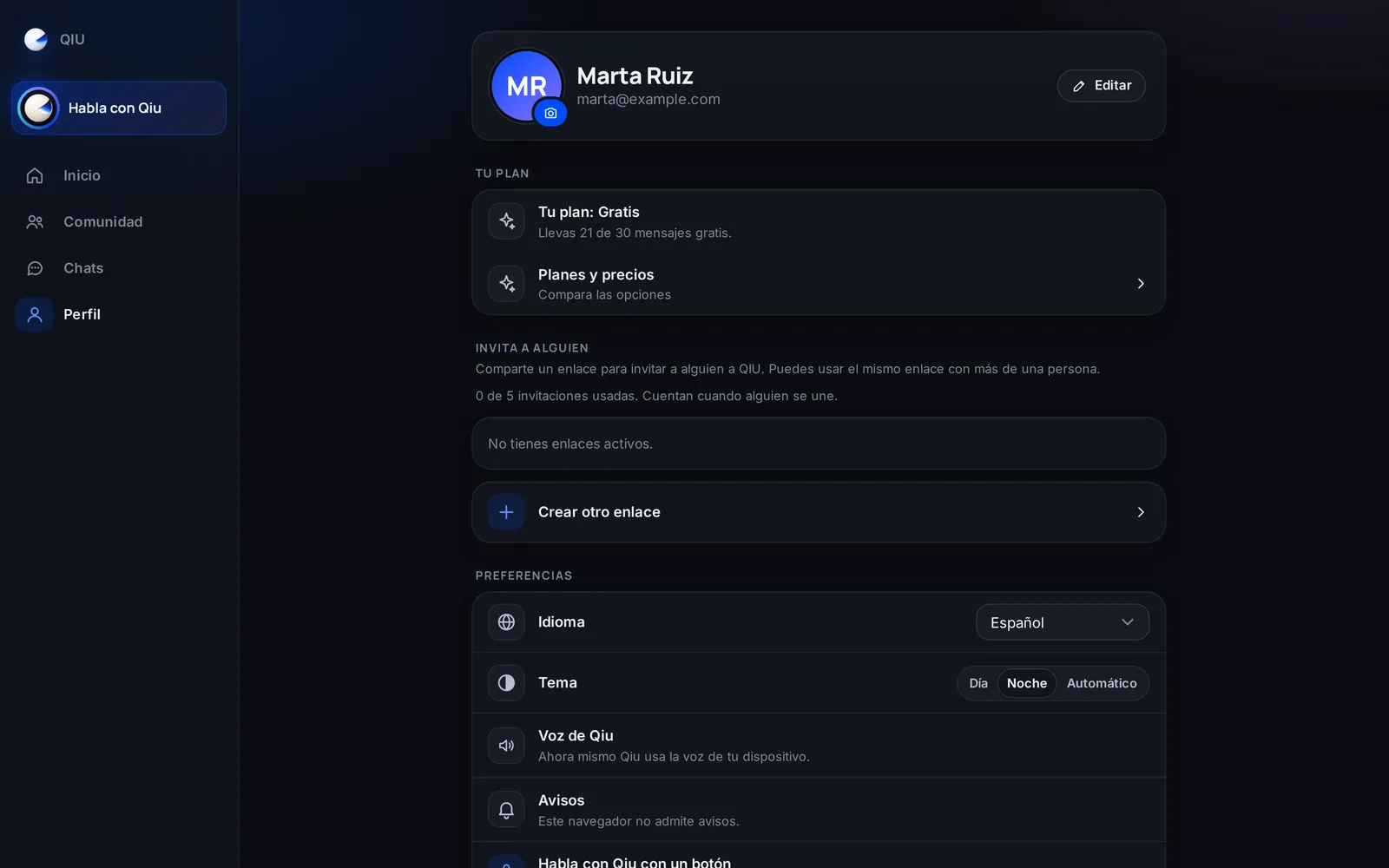This screenshot has height=868, width=1389.
Task: Open Chats bubble icon
Action: coord(35,268)
